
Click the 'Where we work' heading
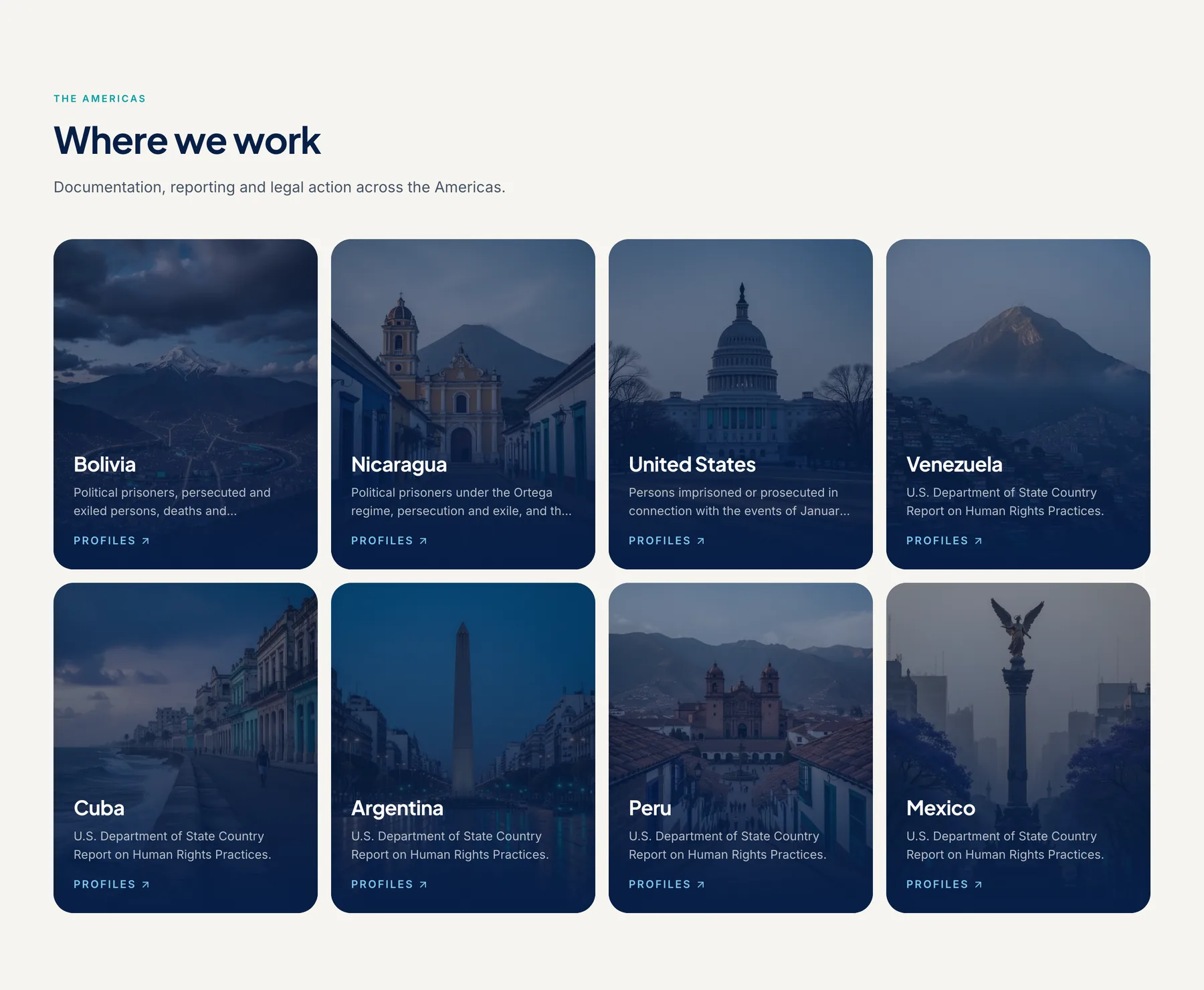pyautogui.click(x=187, y=140)
